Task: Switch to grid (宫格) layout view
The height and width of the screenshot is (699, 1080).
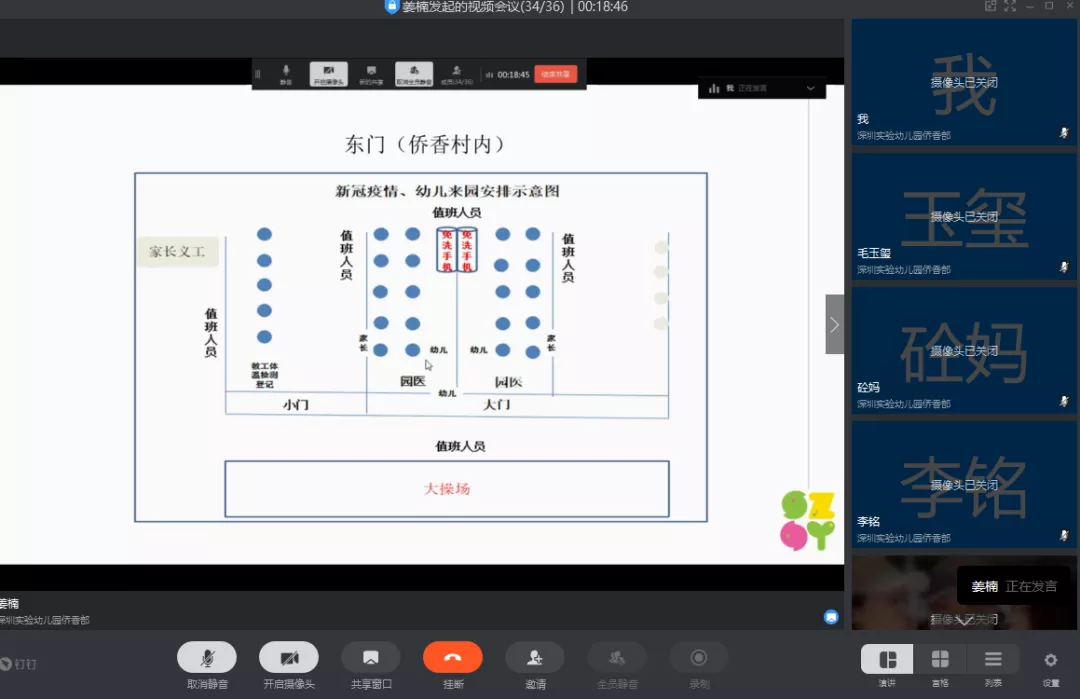Action: point(940,660)
